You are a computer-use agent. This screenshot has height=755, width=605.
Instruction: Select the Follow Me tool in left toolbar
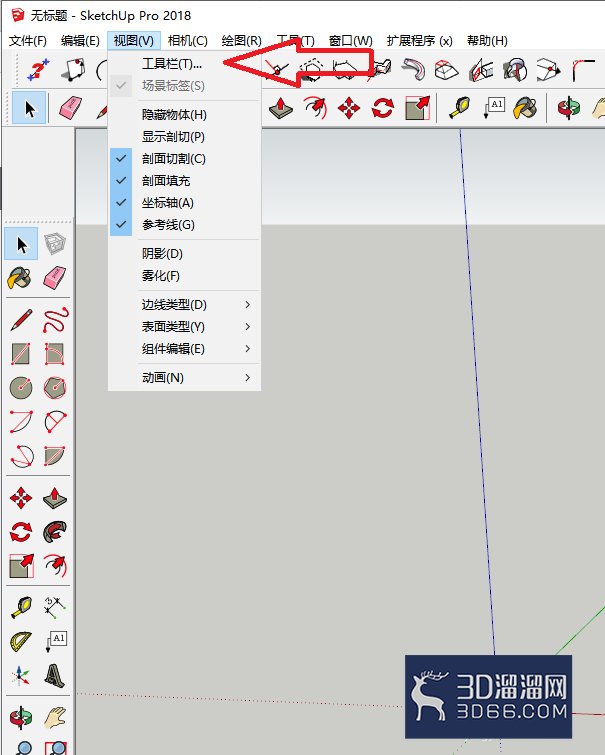pos(54,532)
